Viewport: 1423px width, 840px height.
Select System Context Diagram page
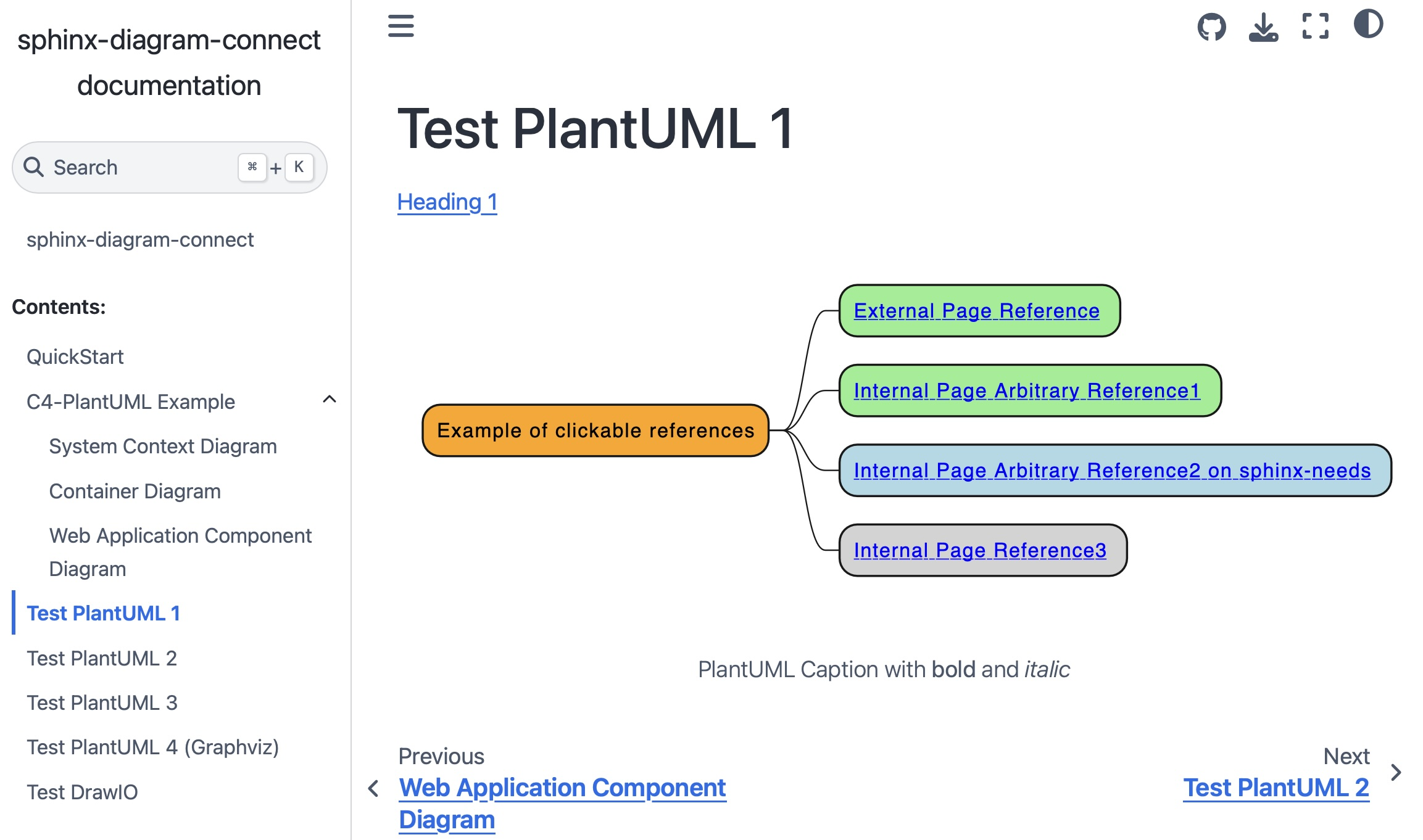tap(163, 446)
